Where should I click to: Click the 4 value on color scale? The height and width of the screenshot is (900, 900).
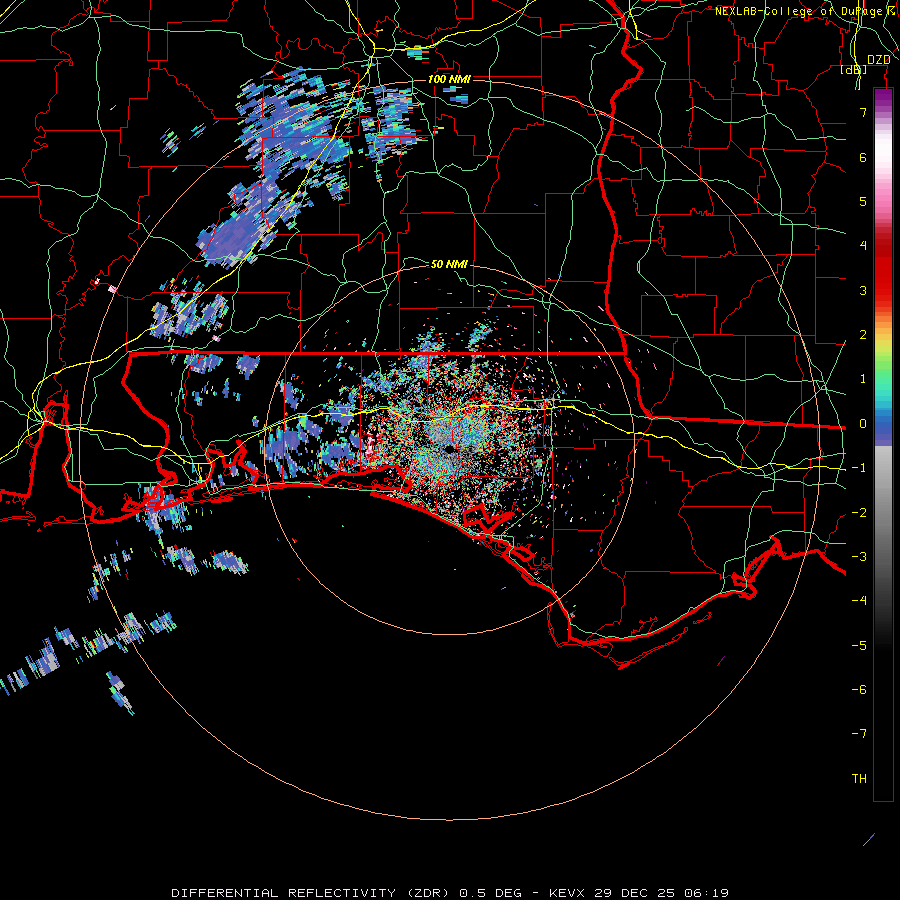[x=863, y=246]
